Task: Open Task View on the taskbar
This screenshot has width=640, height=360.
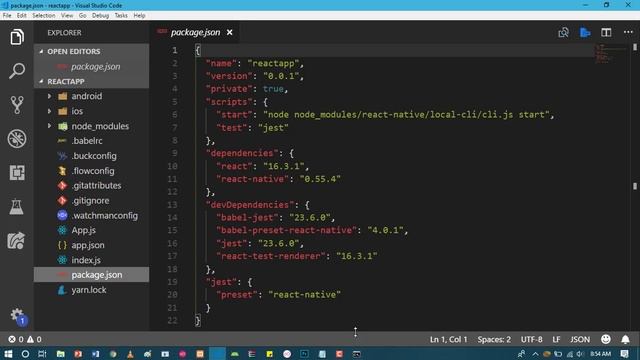Action: (42, 354)
